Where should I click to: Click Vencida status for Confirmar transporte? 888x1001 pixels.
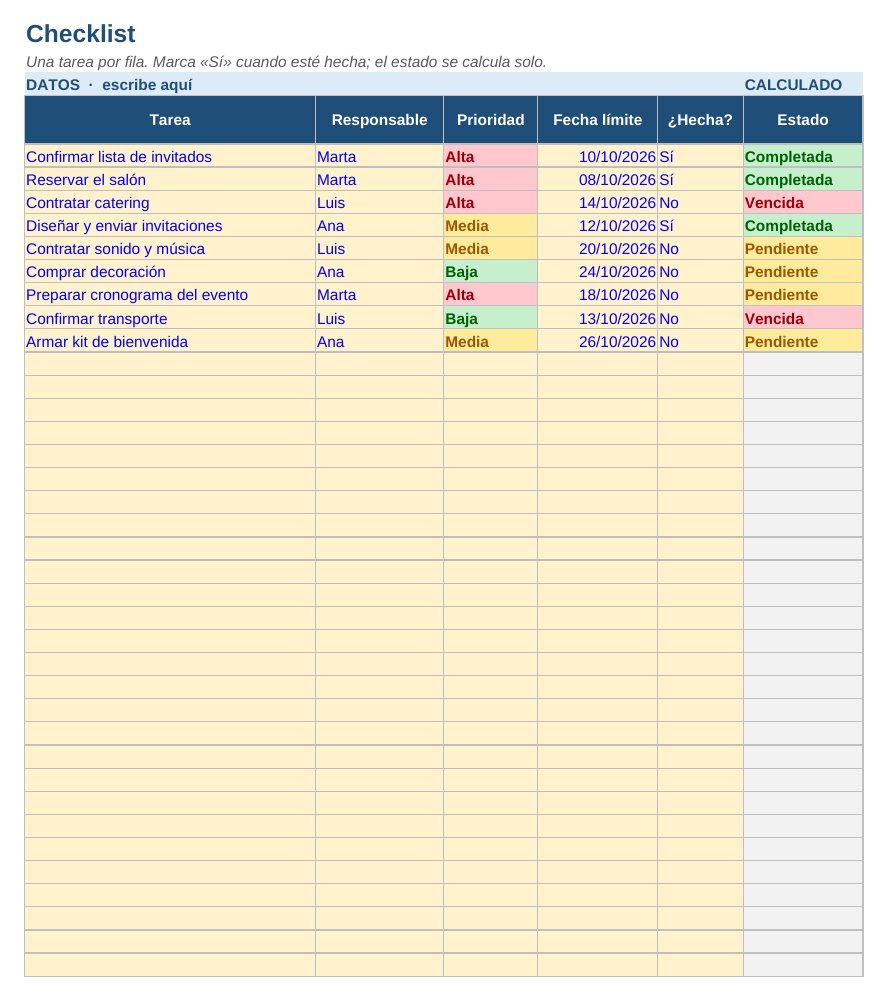click(803, 318)
